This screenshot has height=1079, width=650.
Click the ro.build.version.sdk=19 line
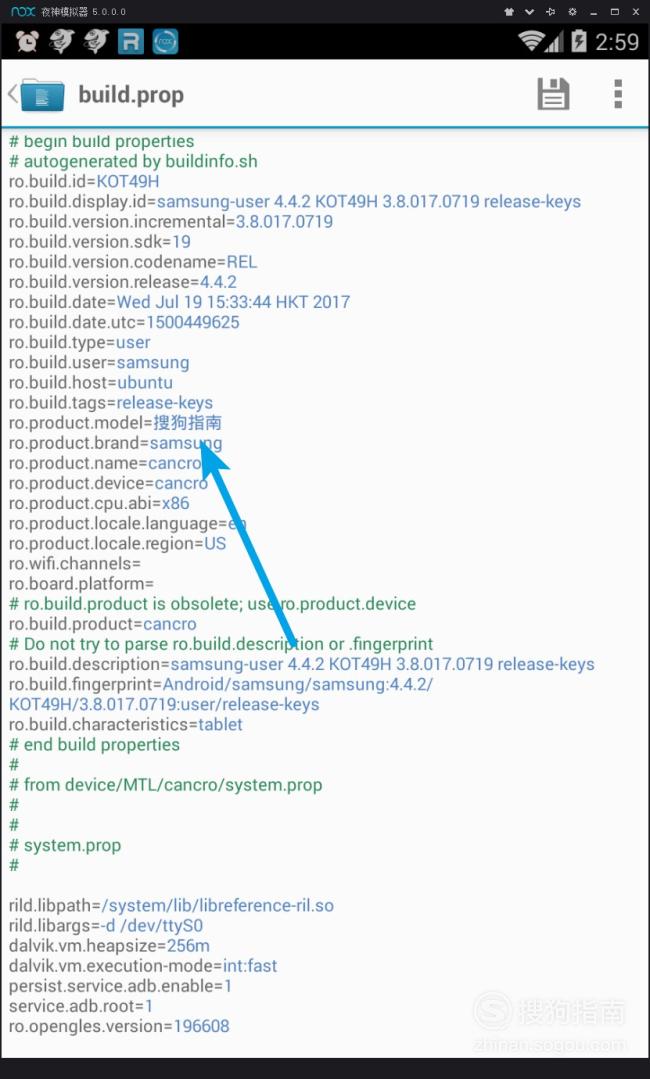click(100, 242)
